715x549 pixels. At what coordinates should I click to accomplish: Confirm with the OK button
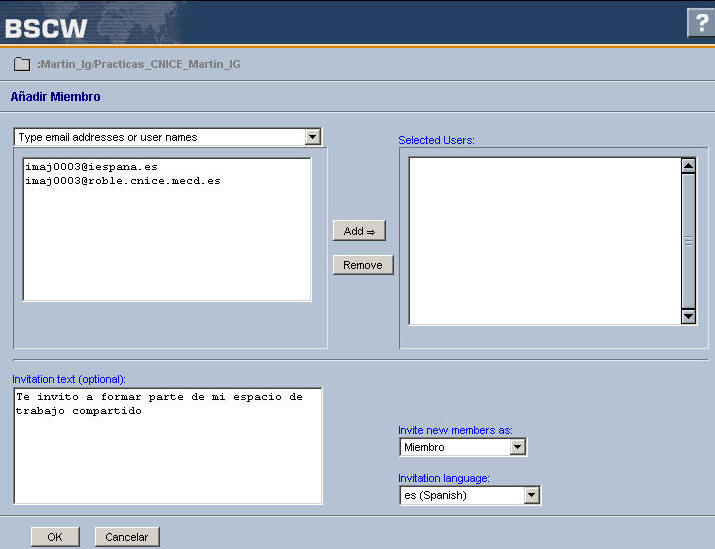click(x=55, y=537)
